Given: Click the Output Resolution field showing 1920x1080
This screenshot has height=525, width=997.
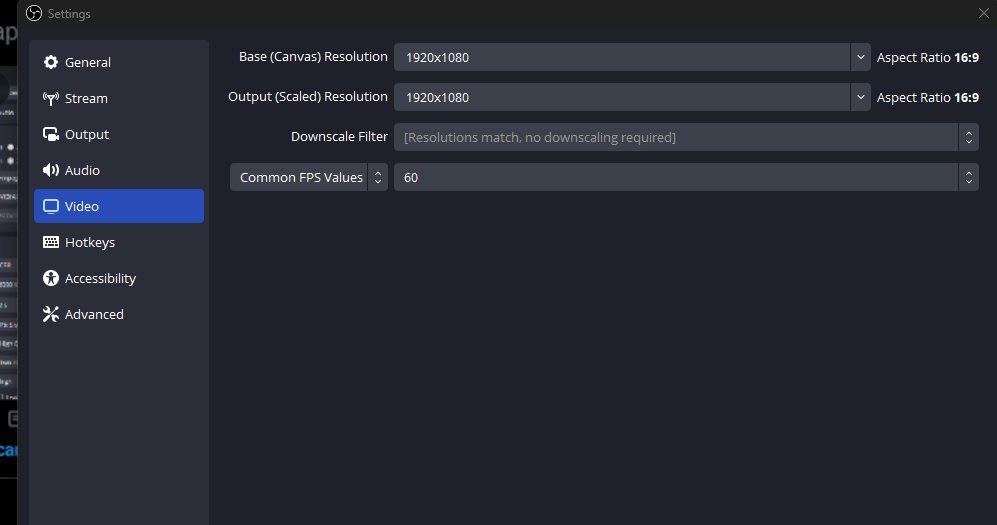Looking at the screenshot, I should (622, 97).
